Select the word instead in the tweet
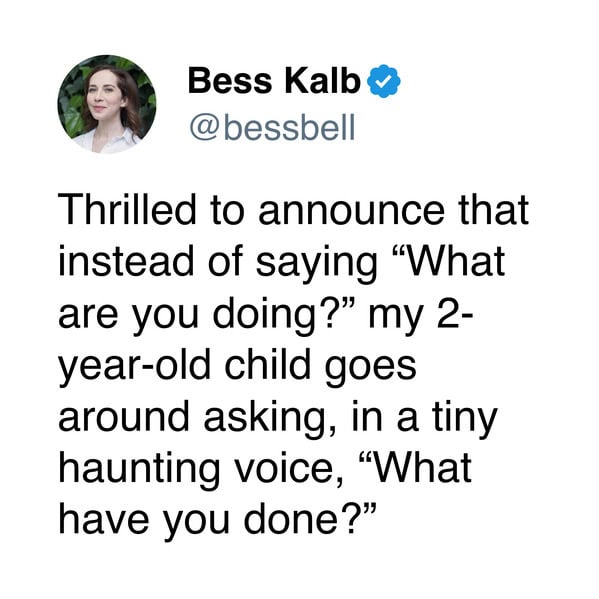The width and height of the screenshot is (599, 599). (126, 262)
